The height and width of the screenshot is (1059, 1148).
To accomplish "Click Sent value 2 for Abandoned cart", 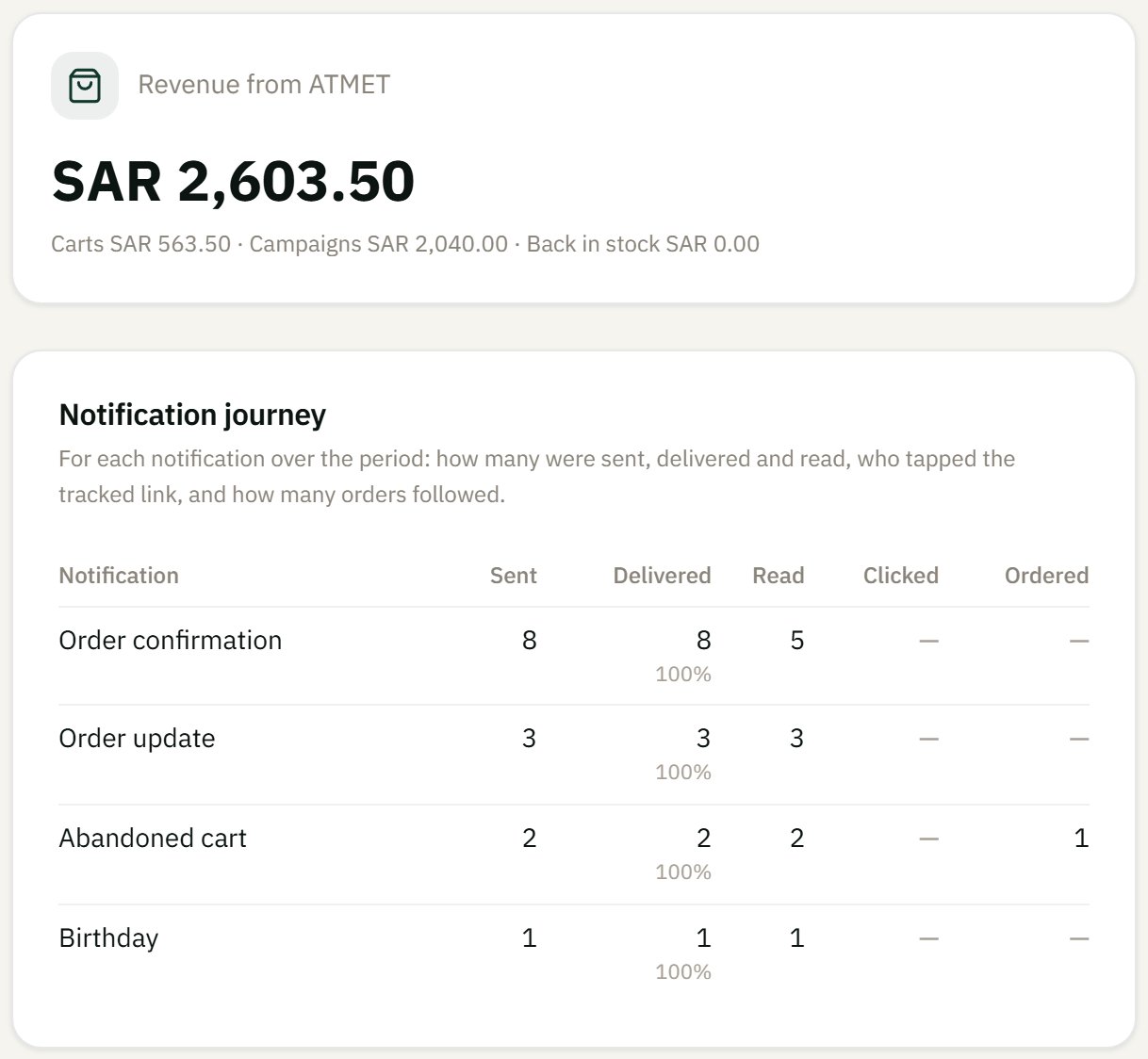I will pyautogui.click(x=530, y=839).
